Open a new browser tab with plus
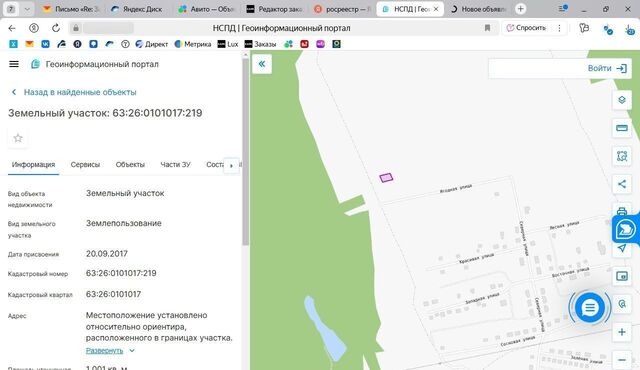The width and height of the screenshot is (640, 370). [520, 9]
